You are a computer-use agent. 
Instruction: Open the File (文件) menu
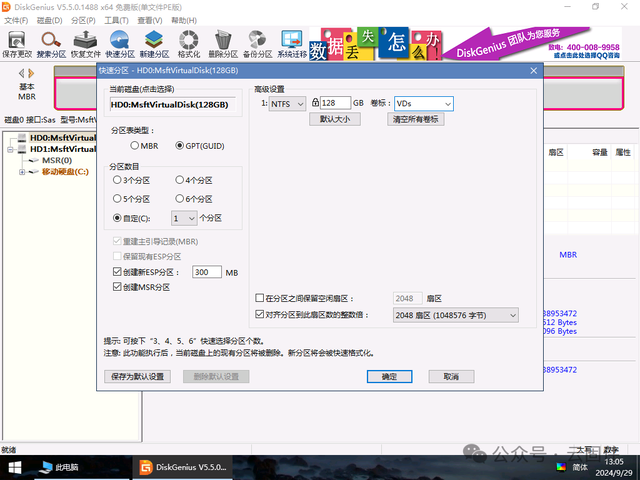point(16,20)
